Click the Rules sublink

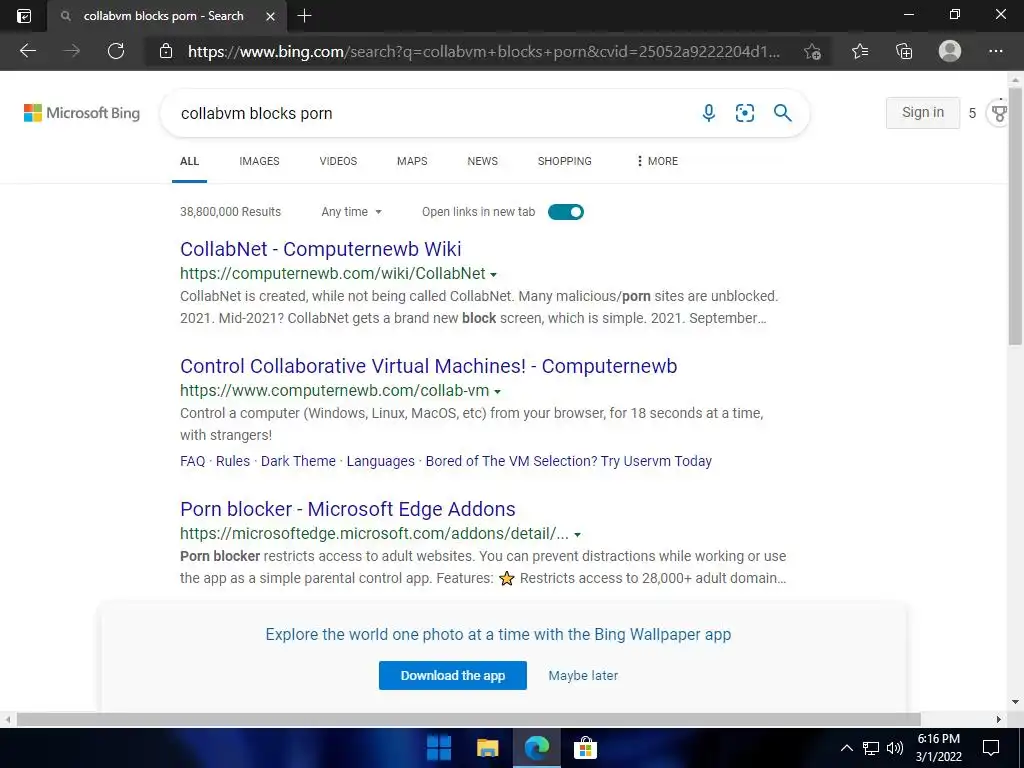(x=233, y=461)
